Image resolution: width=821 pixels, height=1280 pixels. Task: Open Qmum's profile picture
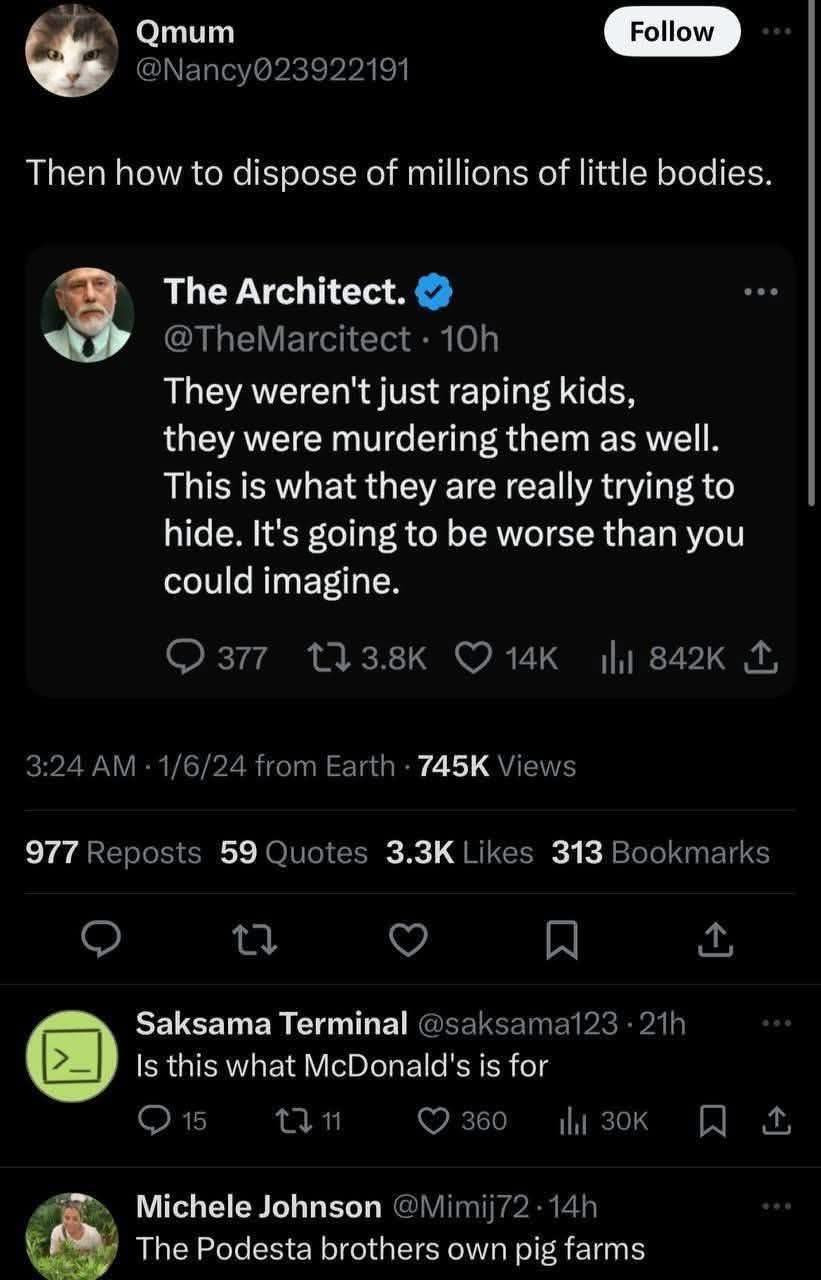pos(71,51)
